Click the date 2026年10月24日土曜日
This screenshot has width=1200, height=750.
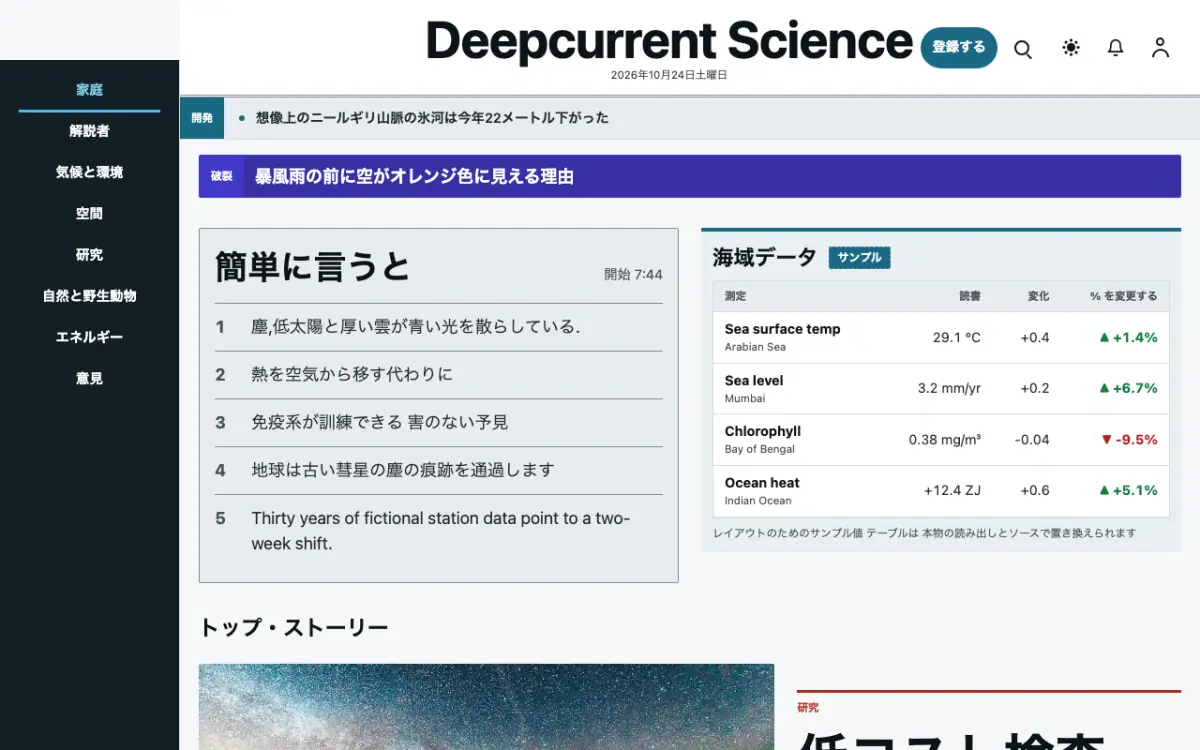(x=669, y=75)
